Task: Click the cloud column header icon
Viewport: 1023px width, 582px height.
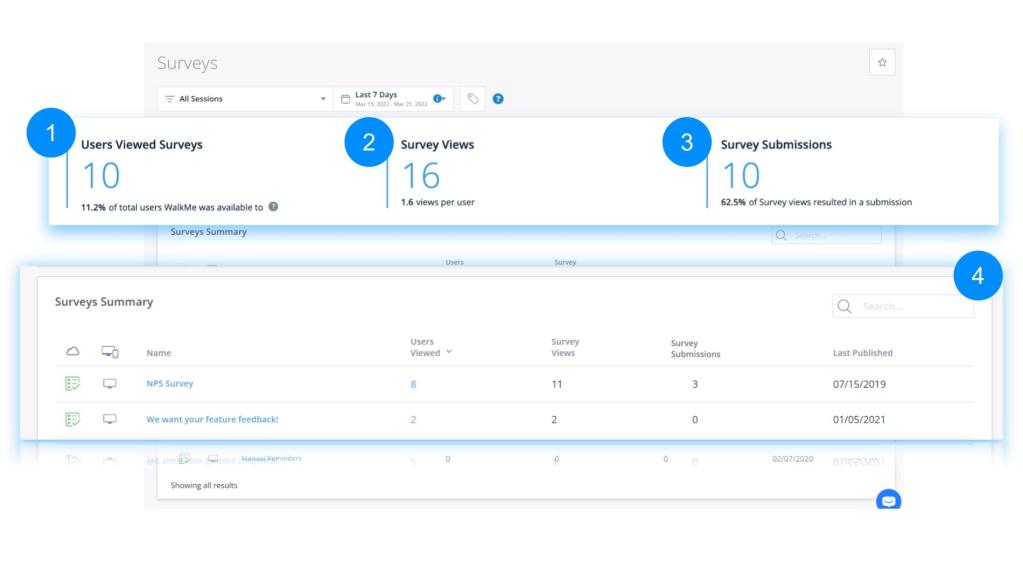Action: pyautogui.click(x=72, y=352)
